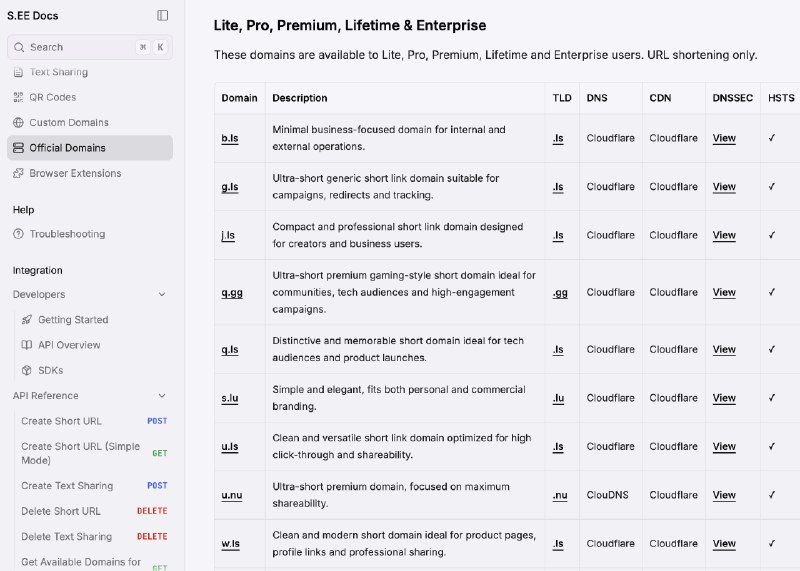800x571 pixels.
Task: Click the .gg TLD link
Action: (x=560, y=293)
